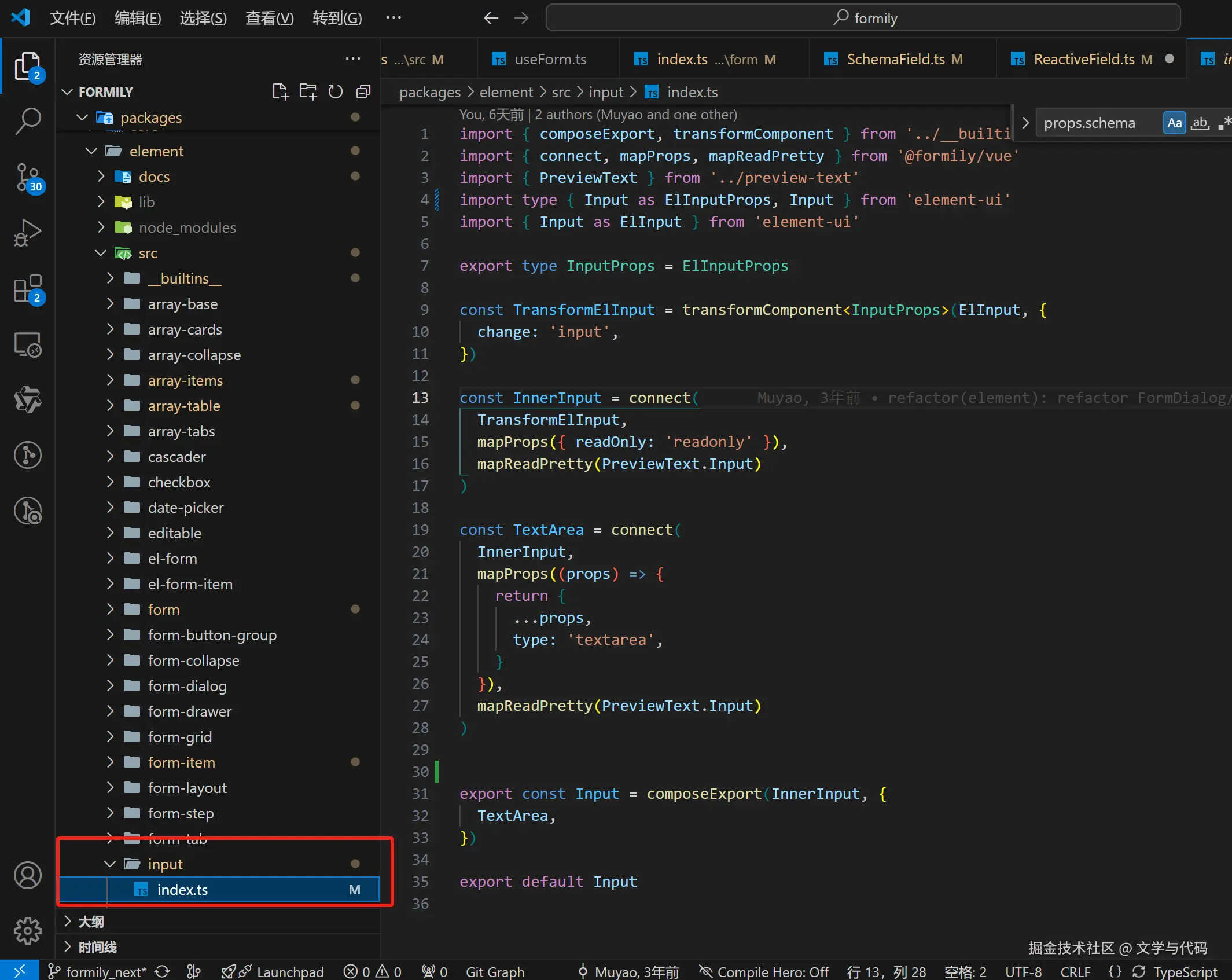The height and width of the screenshot is (980, 1232).
Task: Collapse the input folder
Action: click(165, 864)
